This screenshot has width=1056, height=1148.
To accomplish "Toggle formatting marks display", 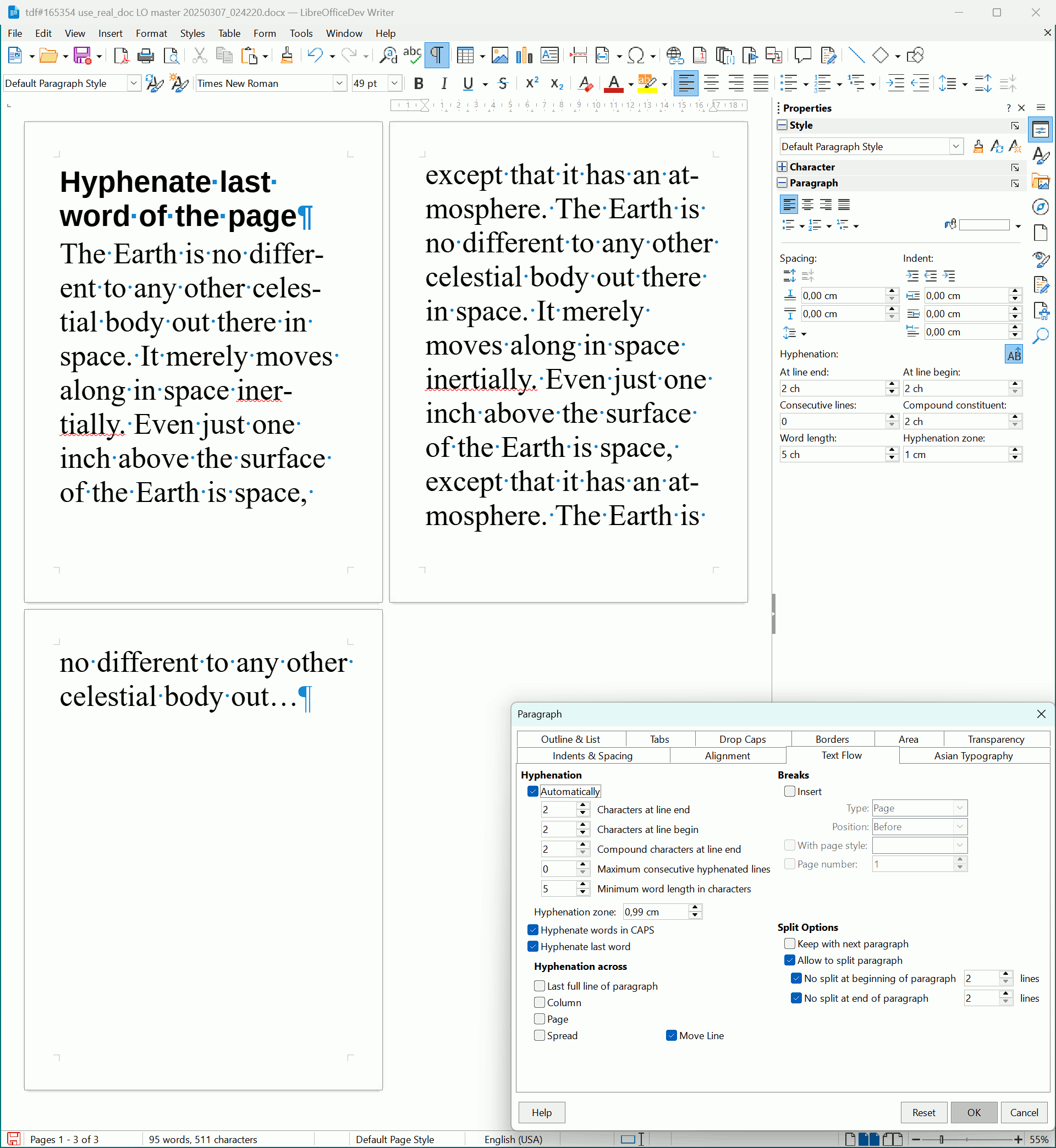I will pos(437,55).
